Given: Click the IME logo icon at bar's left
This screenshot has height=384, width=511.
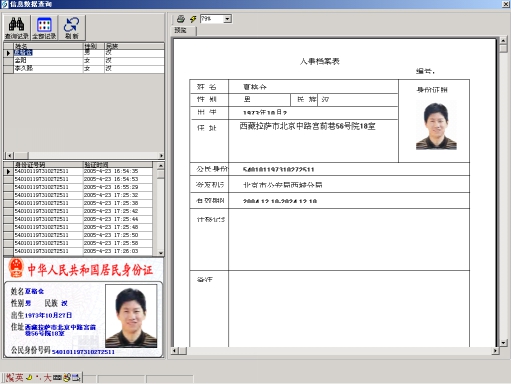Looking at the screenshot, I should [10, 377].
